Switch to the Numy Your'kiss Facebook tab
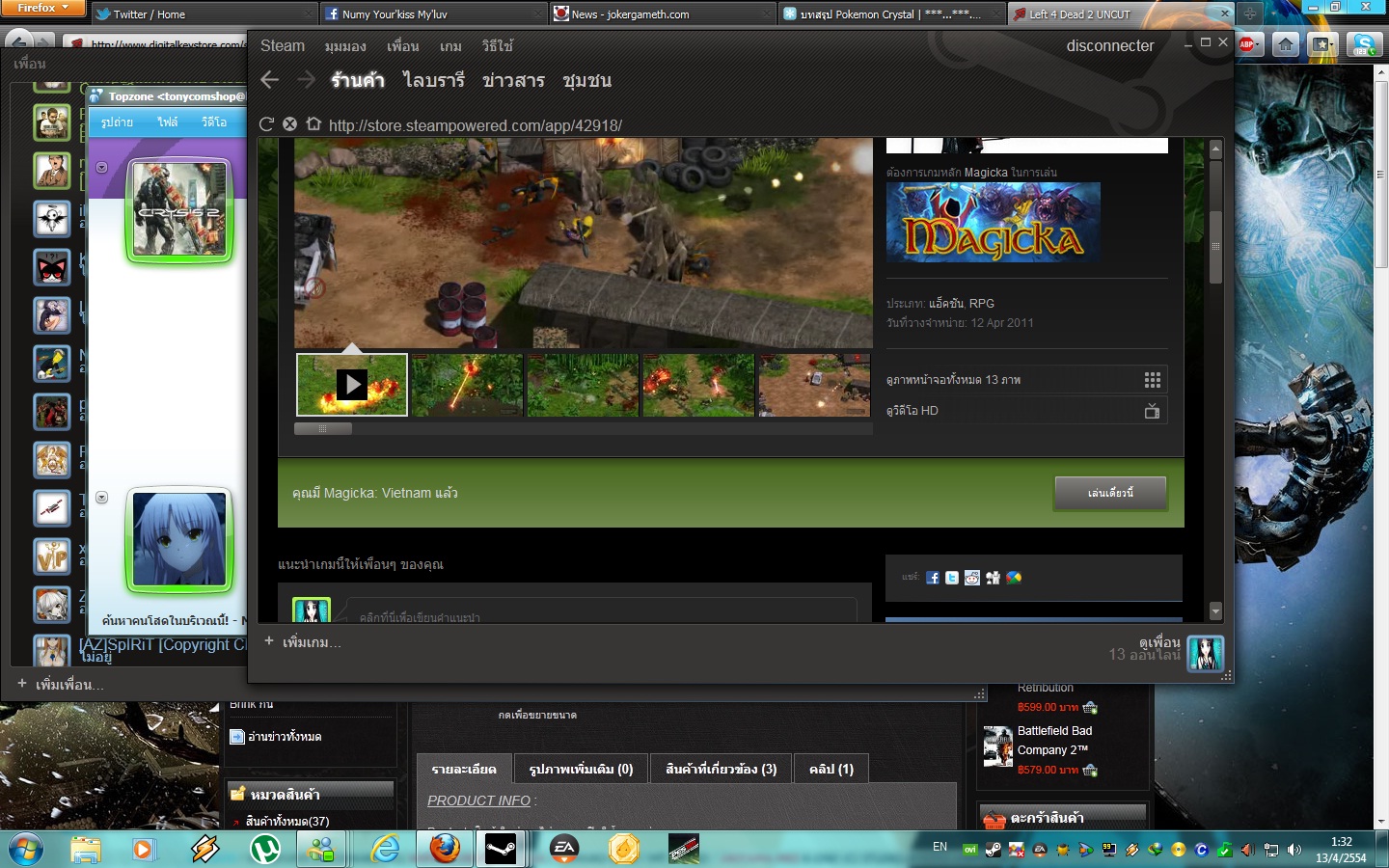 click(x=432, y=14)
